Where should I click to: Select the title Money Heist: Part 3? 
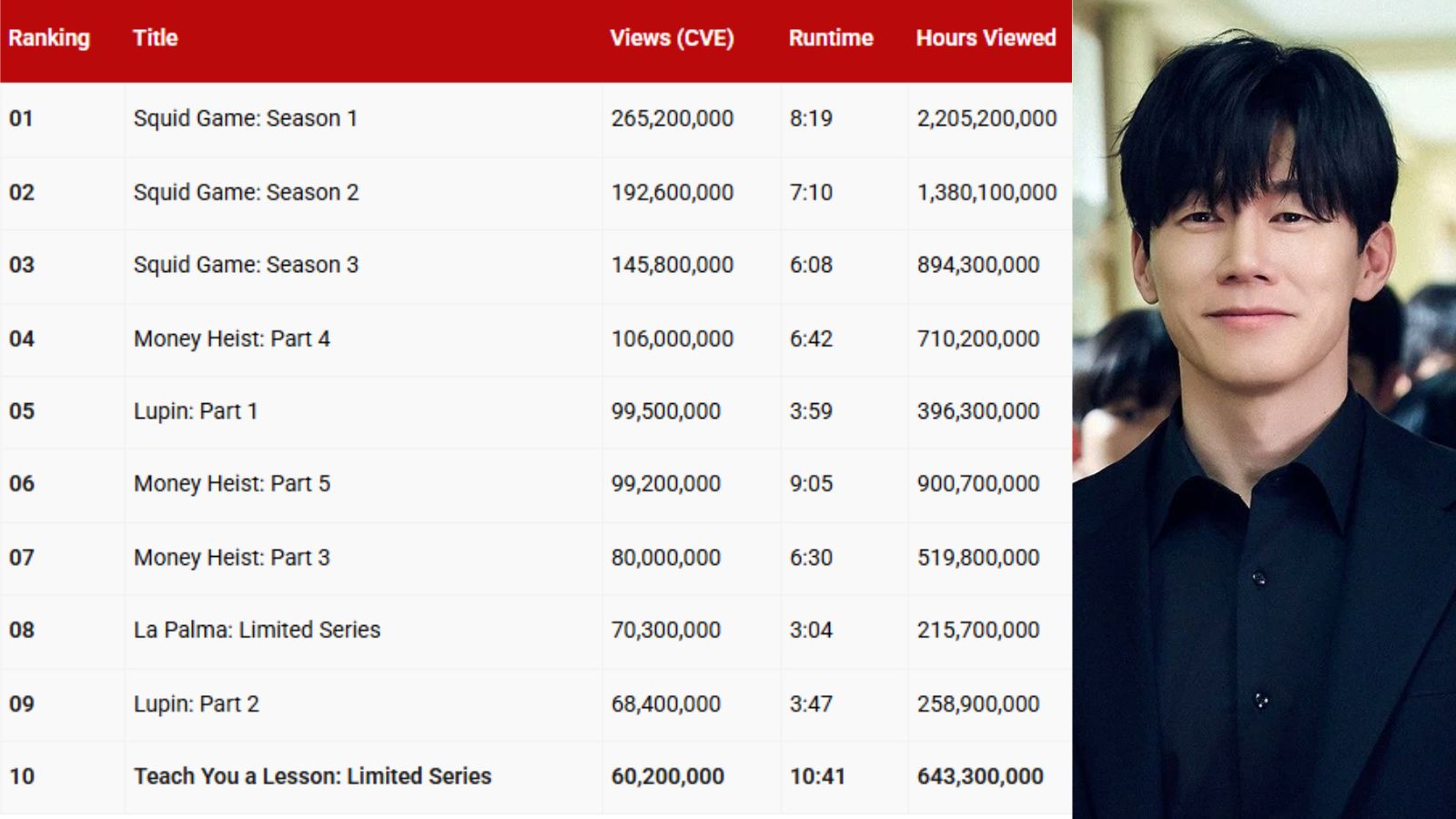[232, 558]
